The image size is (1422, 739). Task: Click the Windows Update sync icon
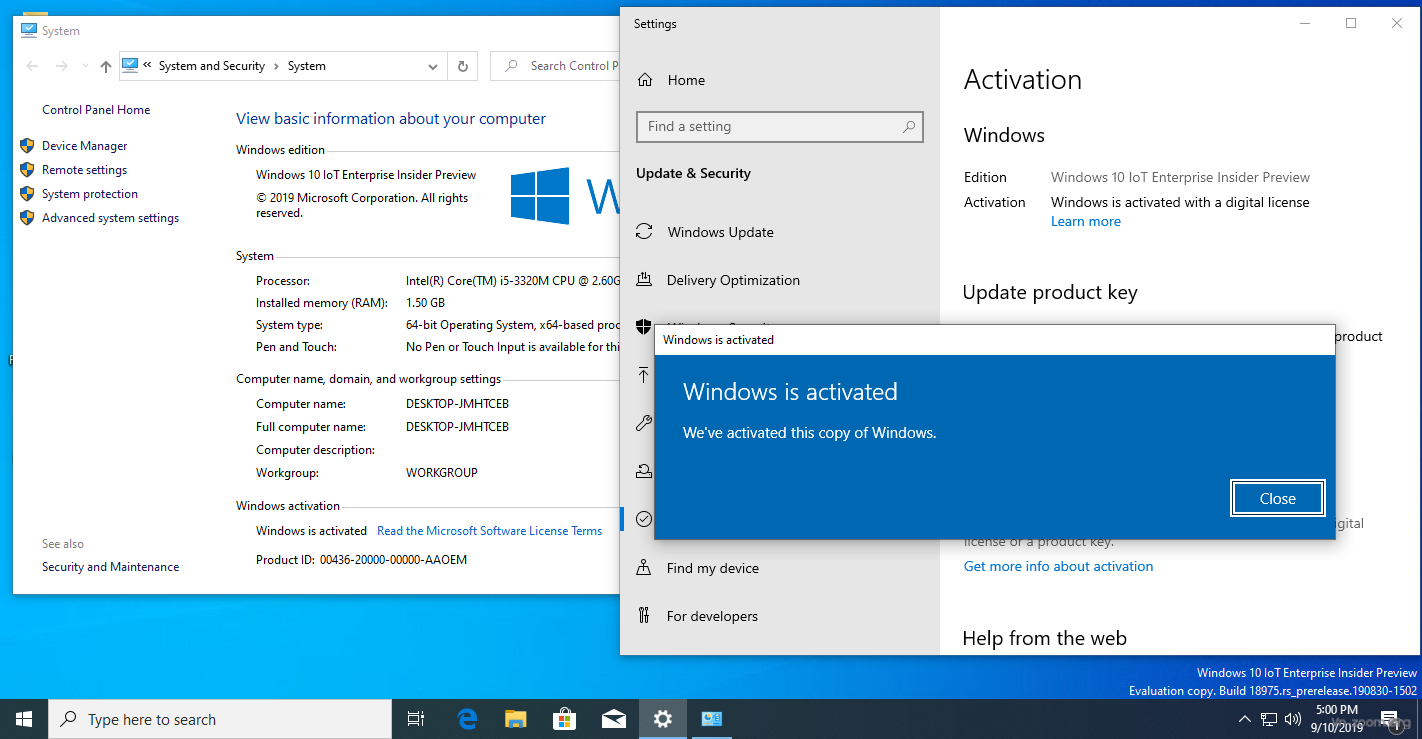pos(645,232)
